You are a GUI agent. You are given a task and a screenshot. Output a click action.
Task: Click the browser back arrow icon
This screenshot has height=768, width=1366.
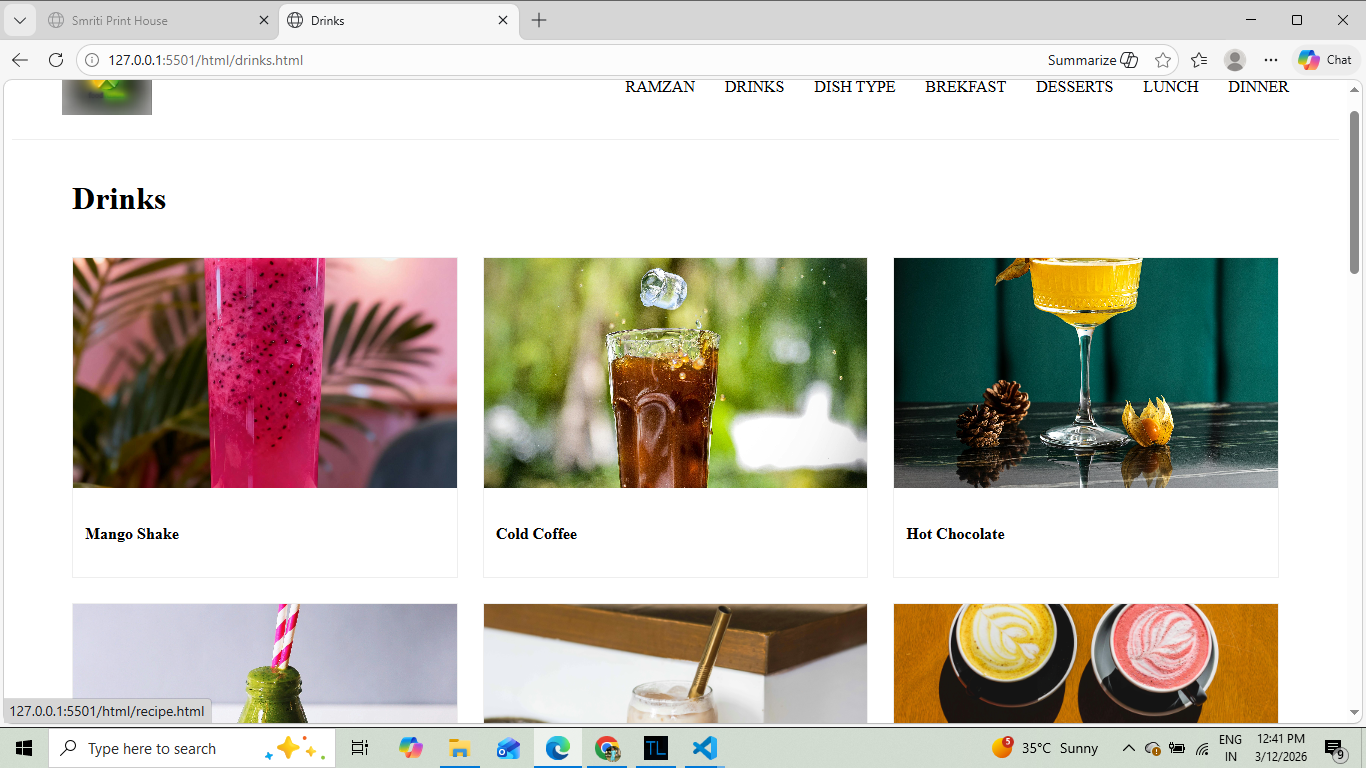[x=20, y=60]
